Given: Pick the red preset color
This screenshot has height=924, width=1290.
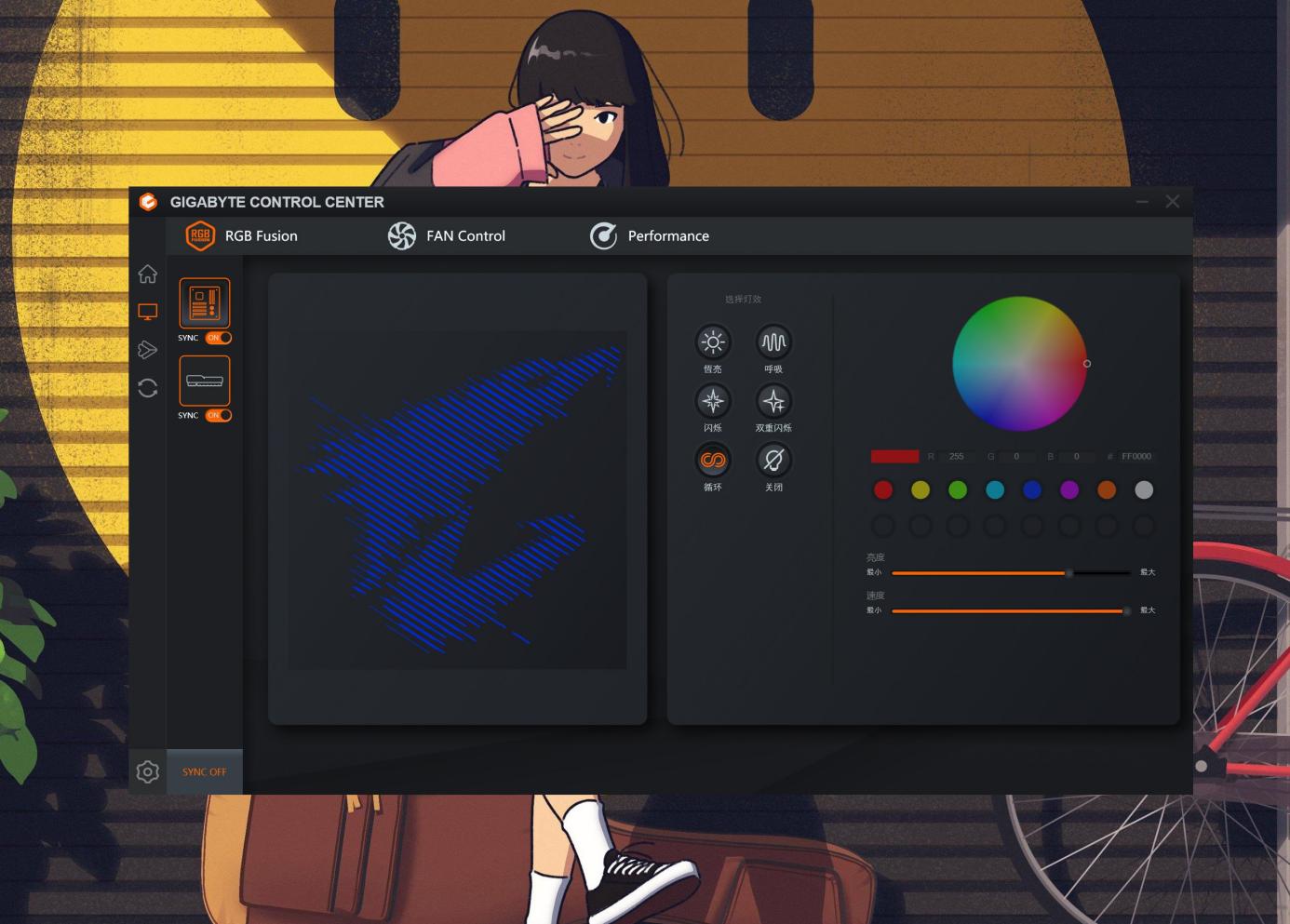Looking at the screenshot, I should pos(883,489).
